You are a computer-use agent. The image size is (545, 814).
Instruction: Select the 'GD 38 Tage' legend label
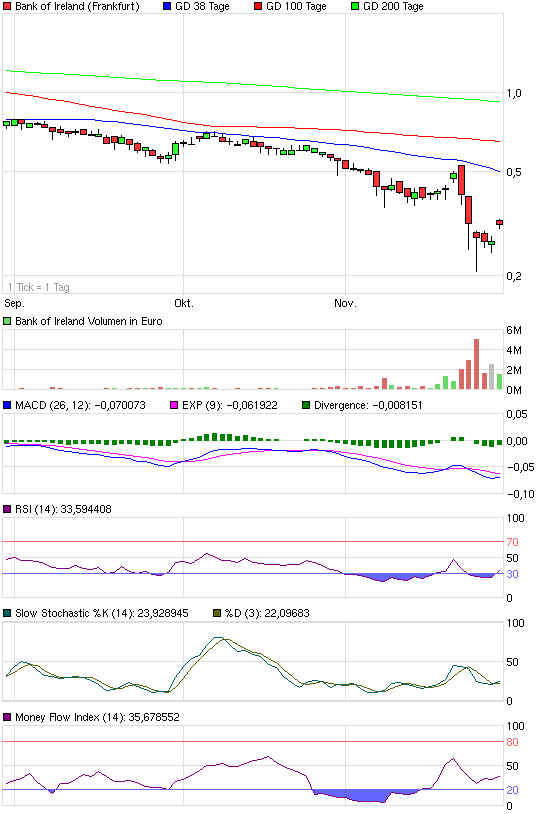click(202, 7)
